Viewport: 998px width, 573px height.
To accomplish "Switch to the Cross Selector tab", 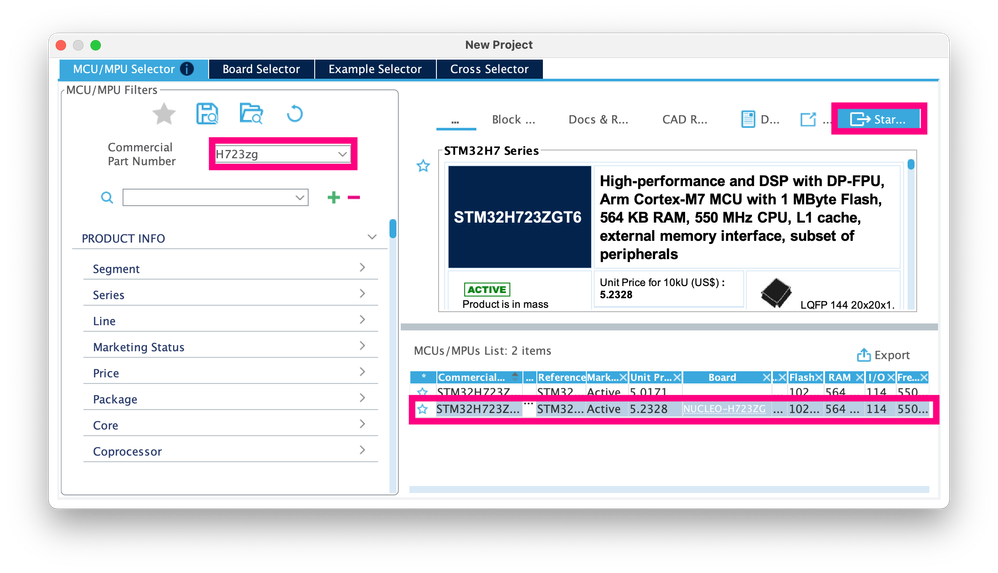I will click(x=489, y=69).
